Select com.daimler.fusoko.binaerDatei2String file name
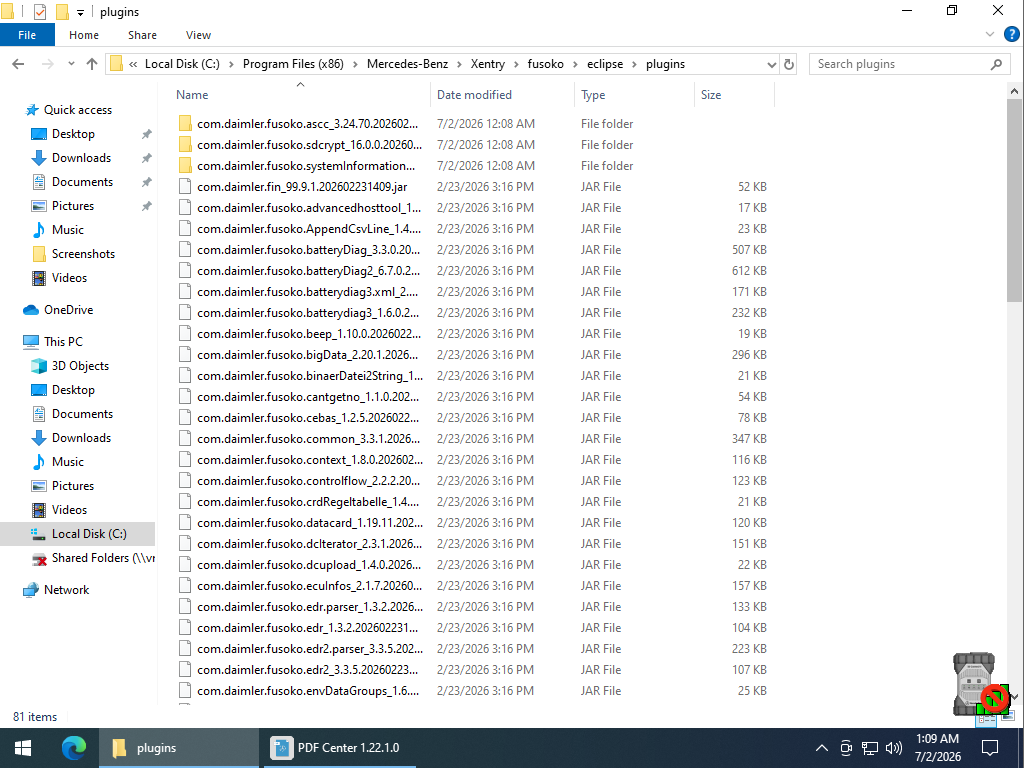1024x768 pixels. [x=310, y=376]
